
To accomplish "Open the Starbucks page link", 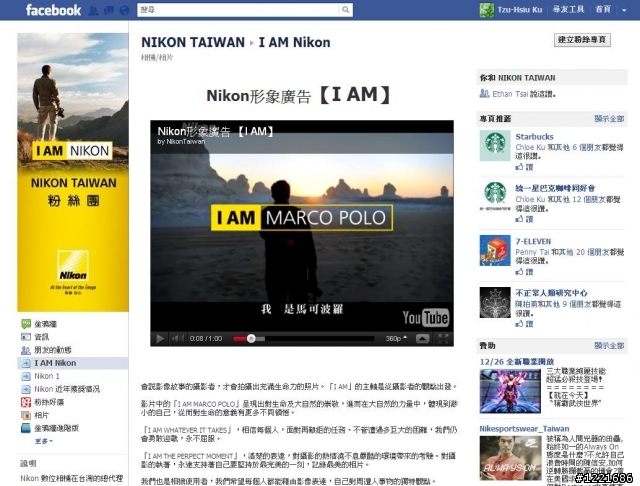I will [x=534, y=137].
